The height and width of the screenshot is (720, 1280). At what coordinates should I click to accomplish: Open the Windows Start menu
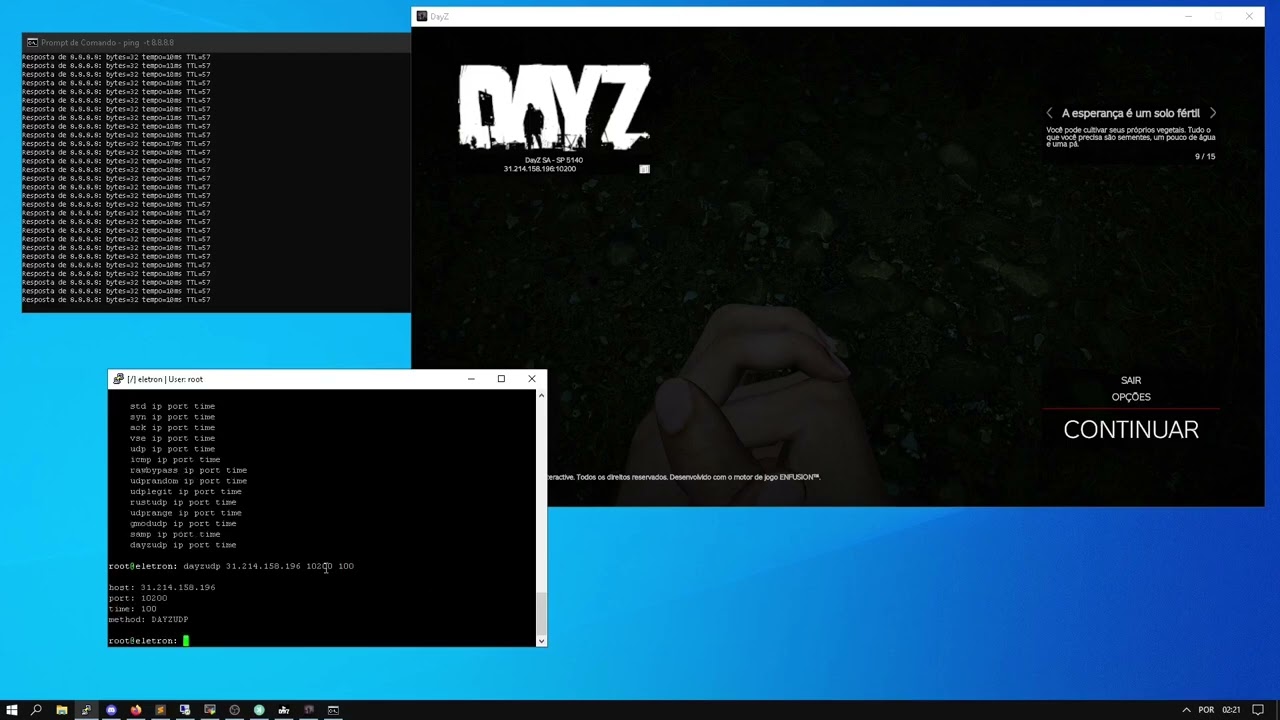click(x=12, y=710)
